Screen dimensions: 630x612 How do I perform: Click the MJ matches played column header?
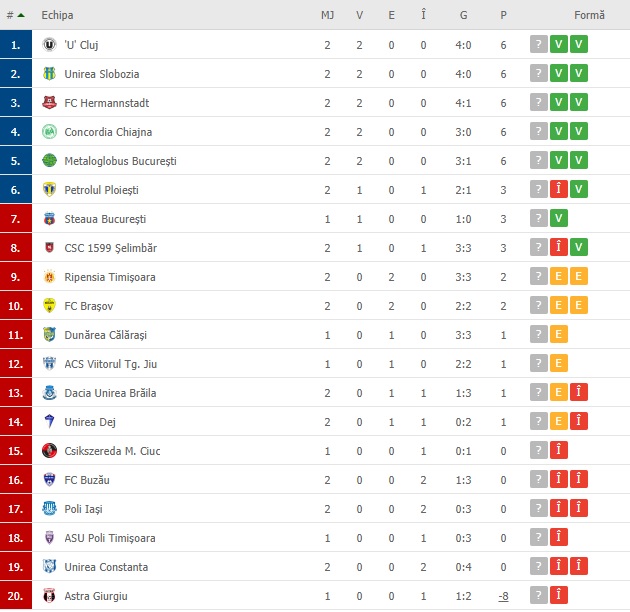coord(327,15)
